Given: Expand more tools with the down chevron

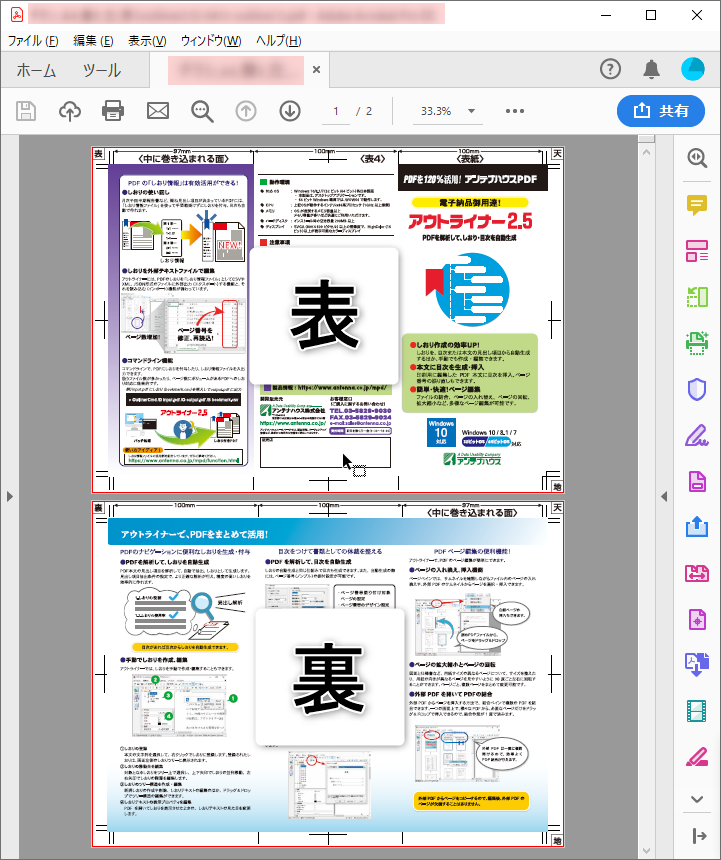Looking at the screenshot, I should pyautogui.click(x=697, y=799).
